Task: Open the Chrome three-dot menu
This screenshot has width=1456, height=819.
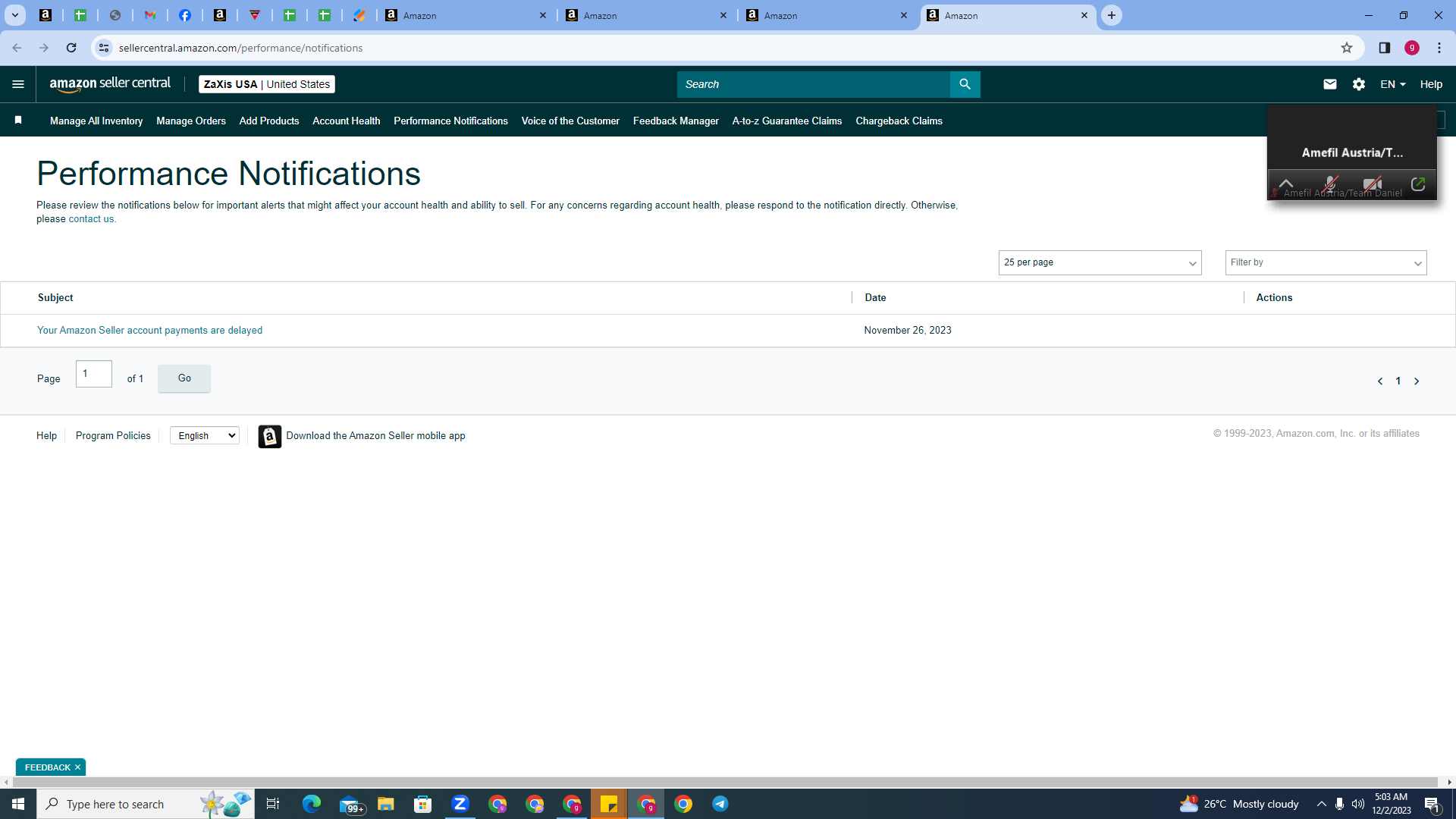Action: [x=1439, y=48]
